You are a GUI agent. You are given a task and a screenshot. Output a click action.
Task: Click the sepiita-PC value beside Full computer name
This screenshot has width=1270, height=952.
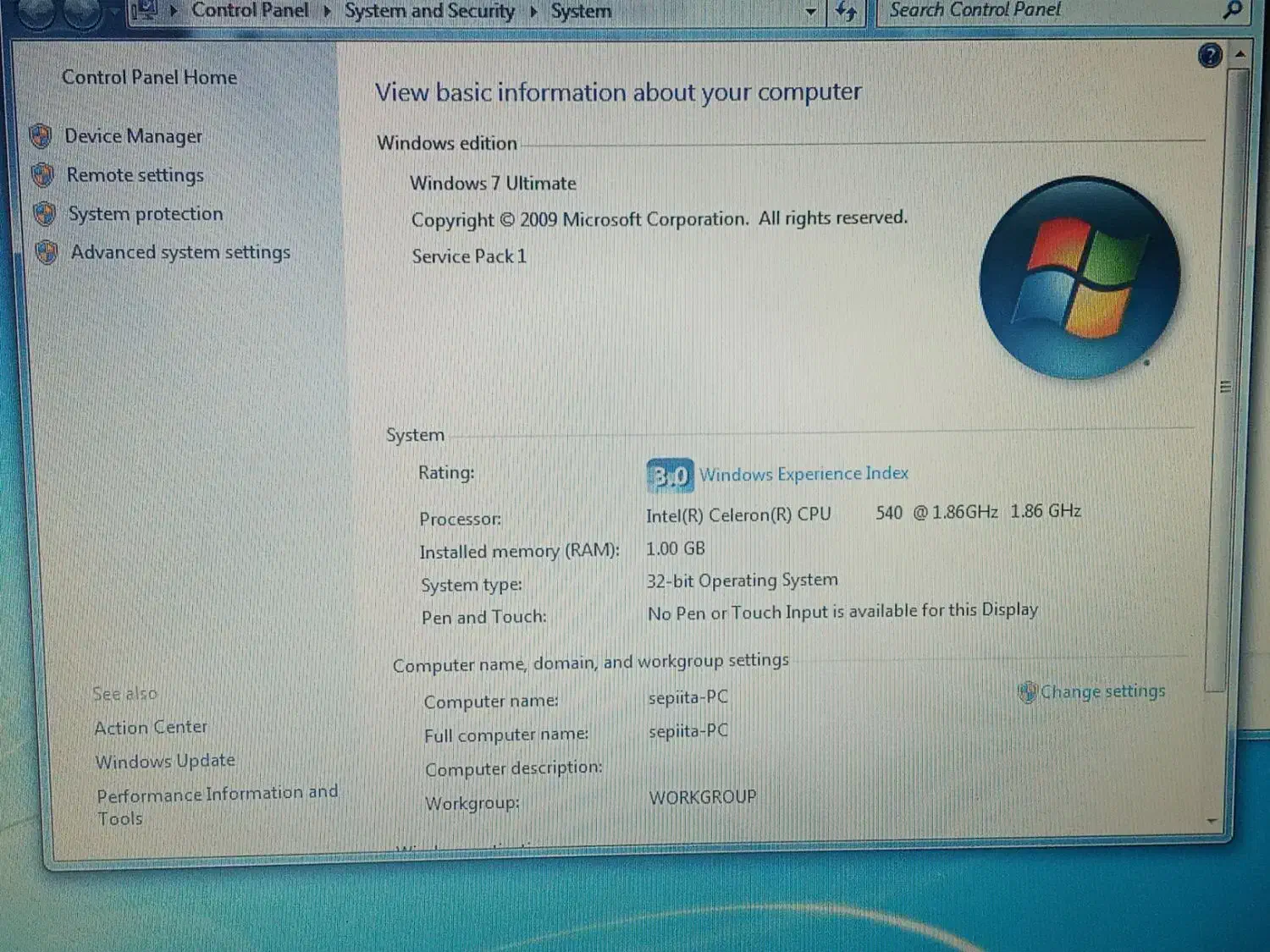(x=688, y=730)
